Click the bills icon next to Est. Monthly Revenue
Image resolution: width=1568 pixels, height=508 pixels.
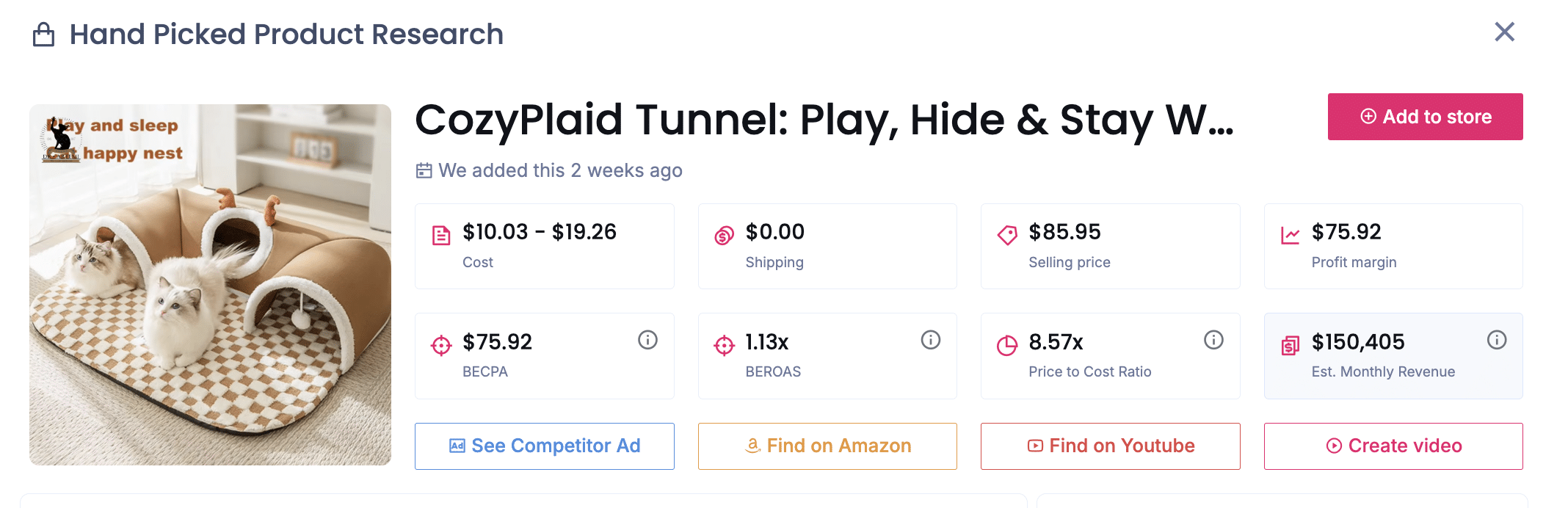point(1290,344)
